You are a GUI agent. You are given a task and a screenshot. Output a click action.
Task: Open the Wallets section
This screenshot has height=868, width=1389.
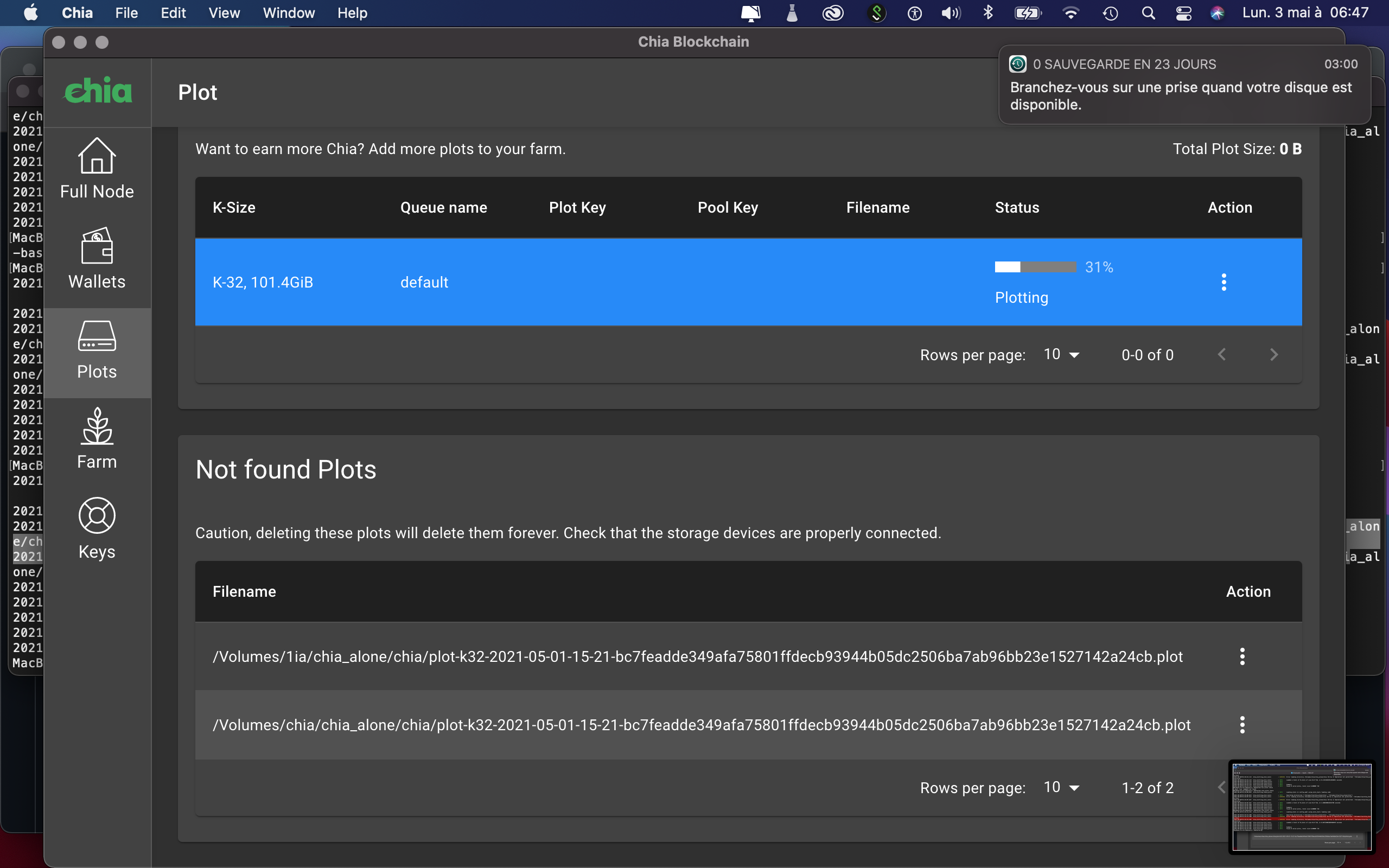[97, 259]
